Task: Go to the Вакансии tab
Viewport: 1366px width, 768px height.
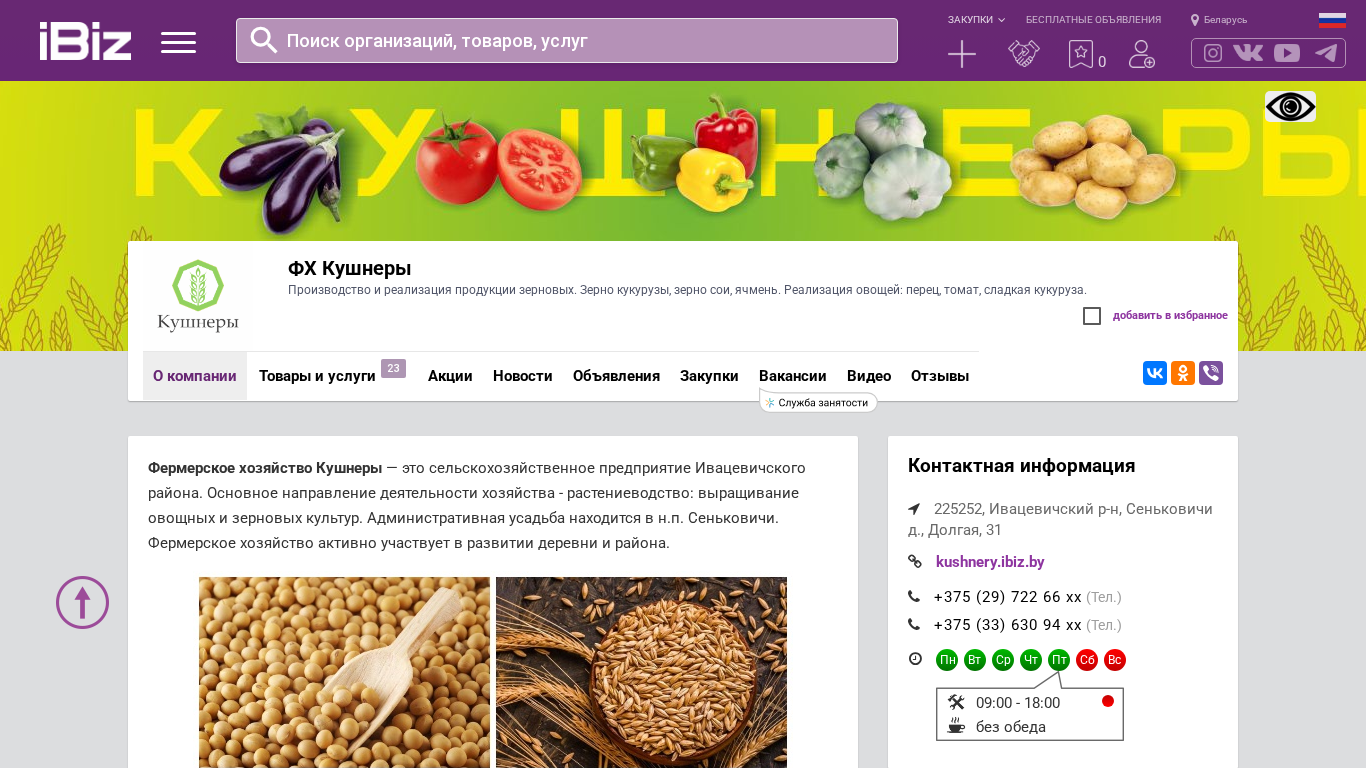Action: pyautogui.click(x=793, y=376)
